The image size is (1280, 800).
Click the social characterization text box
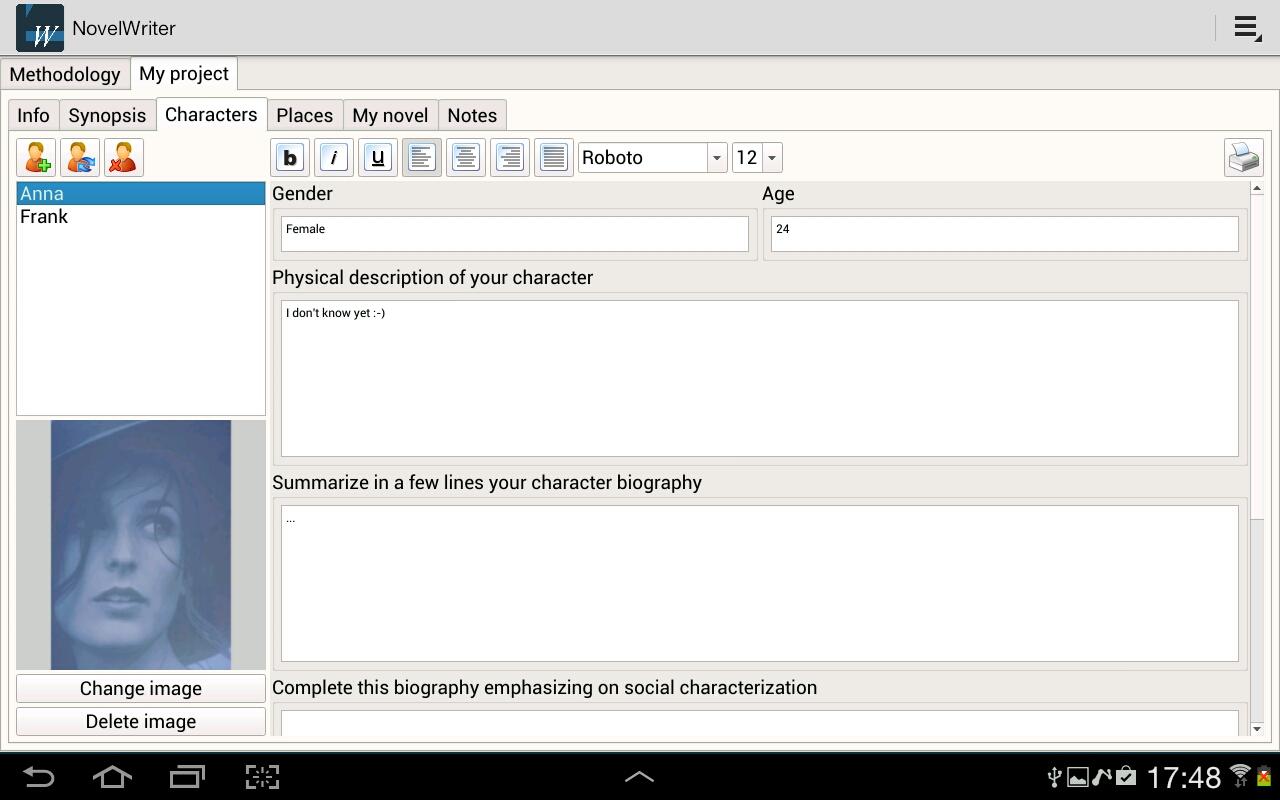coord(759,723)
